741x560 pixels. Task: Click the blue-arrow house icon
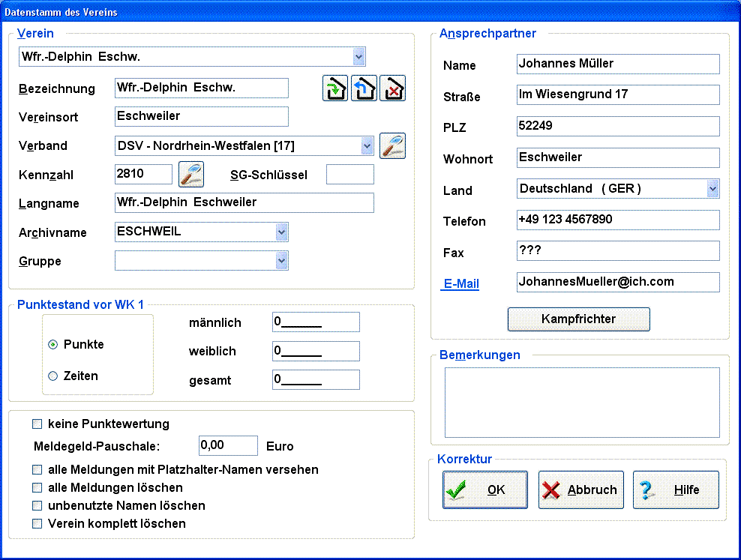point(364,88)
